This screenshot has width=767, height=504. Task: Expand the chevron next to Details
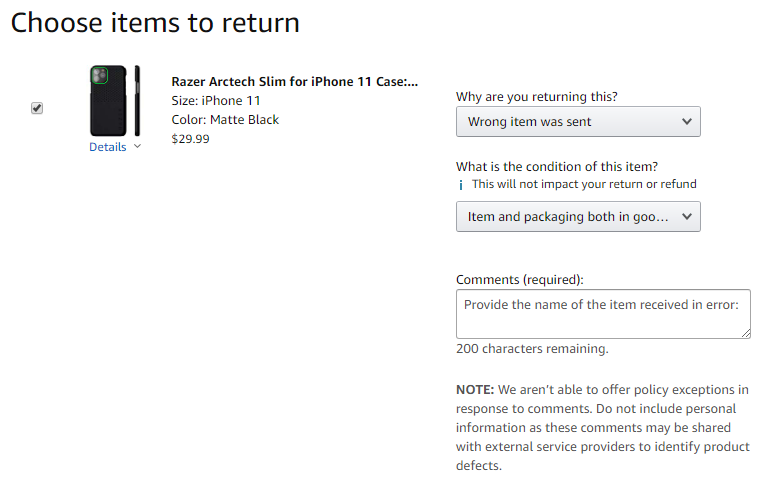137,146
